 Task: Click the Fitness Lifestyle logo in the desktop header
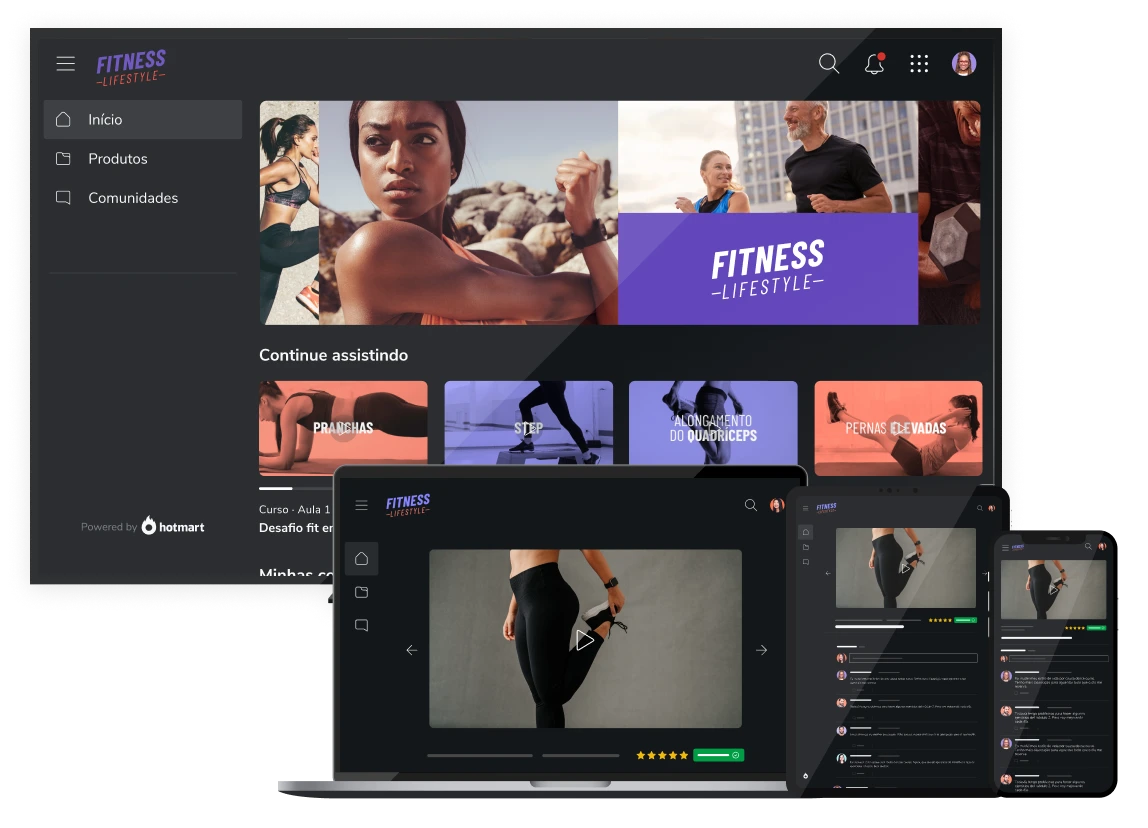click(131, 67)
